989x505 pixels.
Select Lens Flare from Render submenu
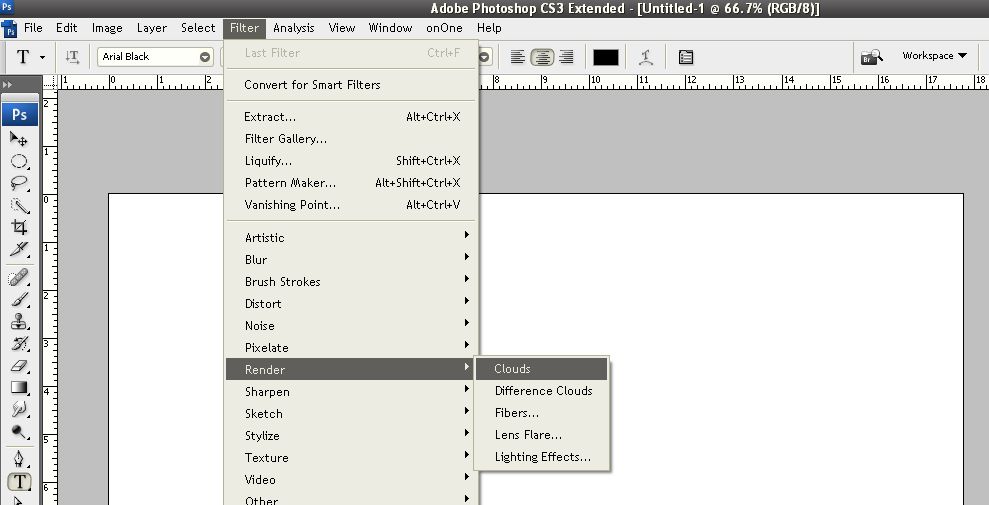pyautogui.click(x=528, y=435)
